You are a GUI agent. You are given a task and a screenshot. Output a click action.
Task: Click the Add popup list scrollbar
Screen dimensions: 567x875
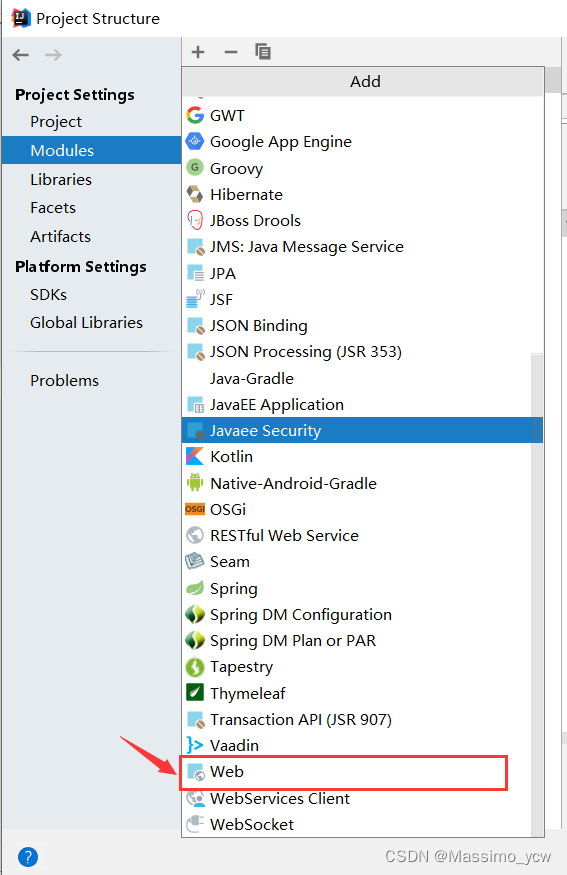(537, 594)
